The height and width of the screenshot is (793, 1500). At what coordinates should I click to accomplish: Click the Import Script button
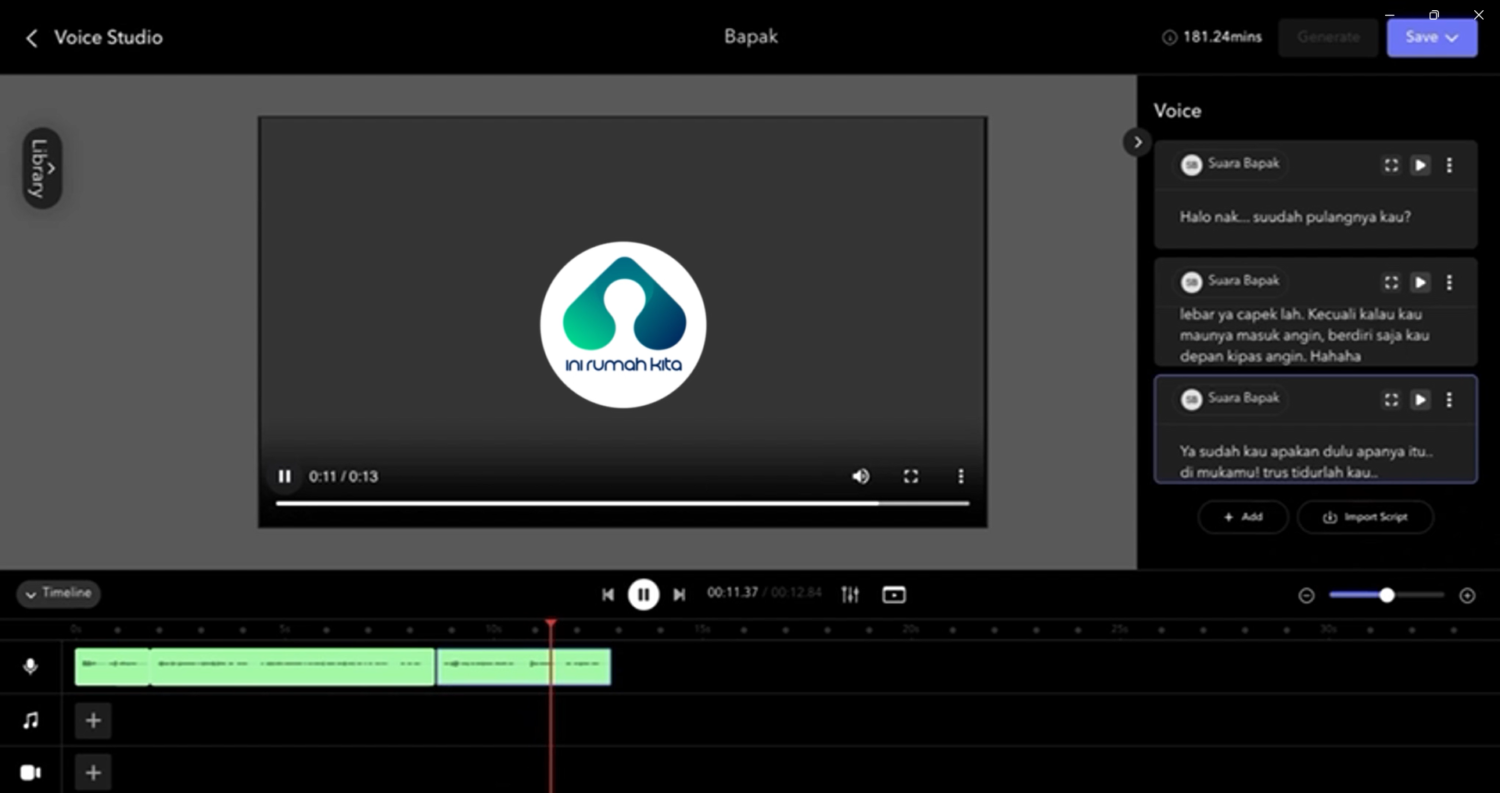pyautogui.click(x=1365, y=517)
